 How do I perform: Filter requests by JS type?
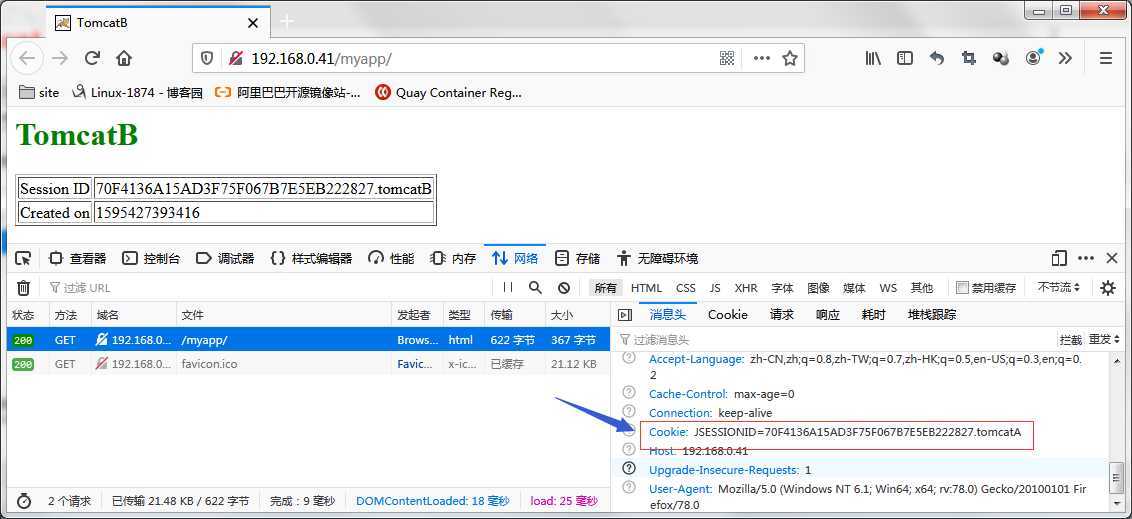coord(715,287)
